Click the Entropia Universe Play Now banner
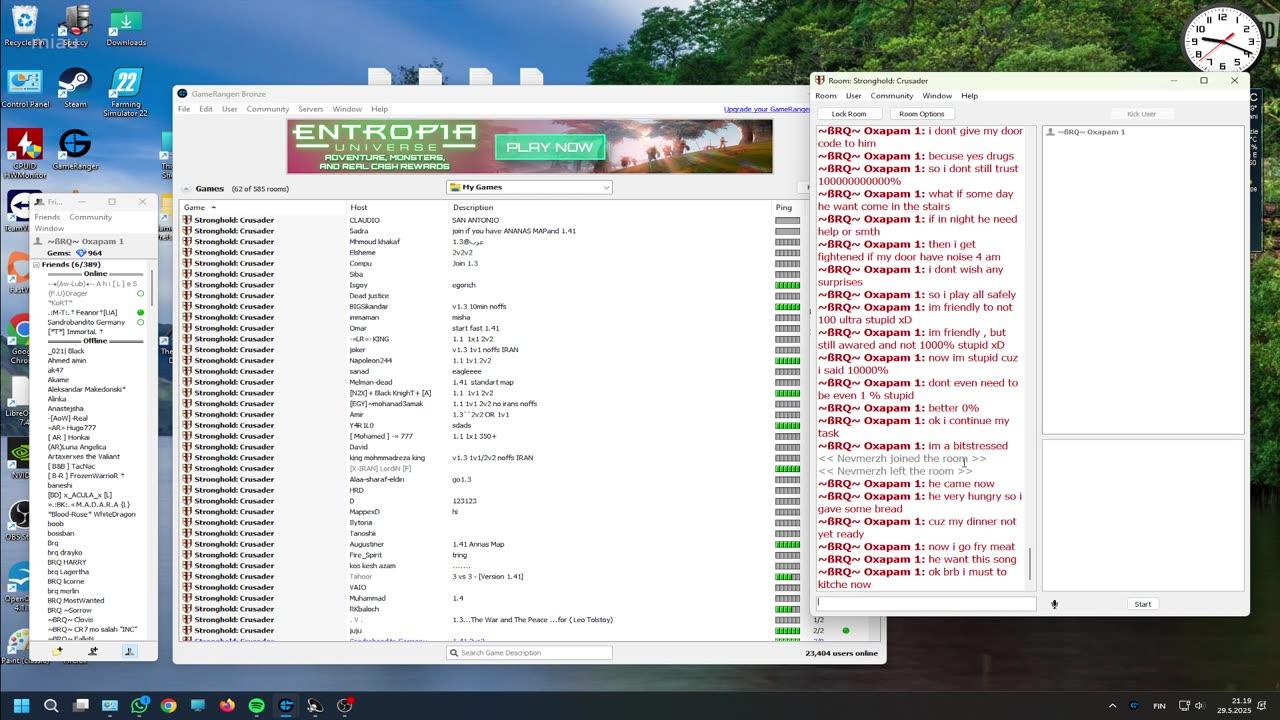Viewport: 1280px width, 720px height. 530,146
